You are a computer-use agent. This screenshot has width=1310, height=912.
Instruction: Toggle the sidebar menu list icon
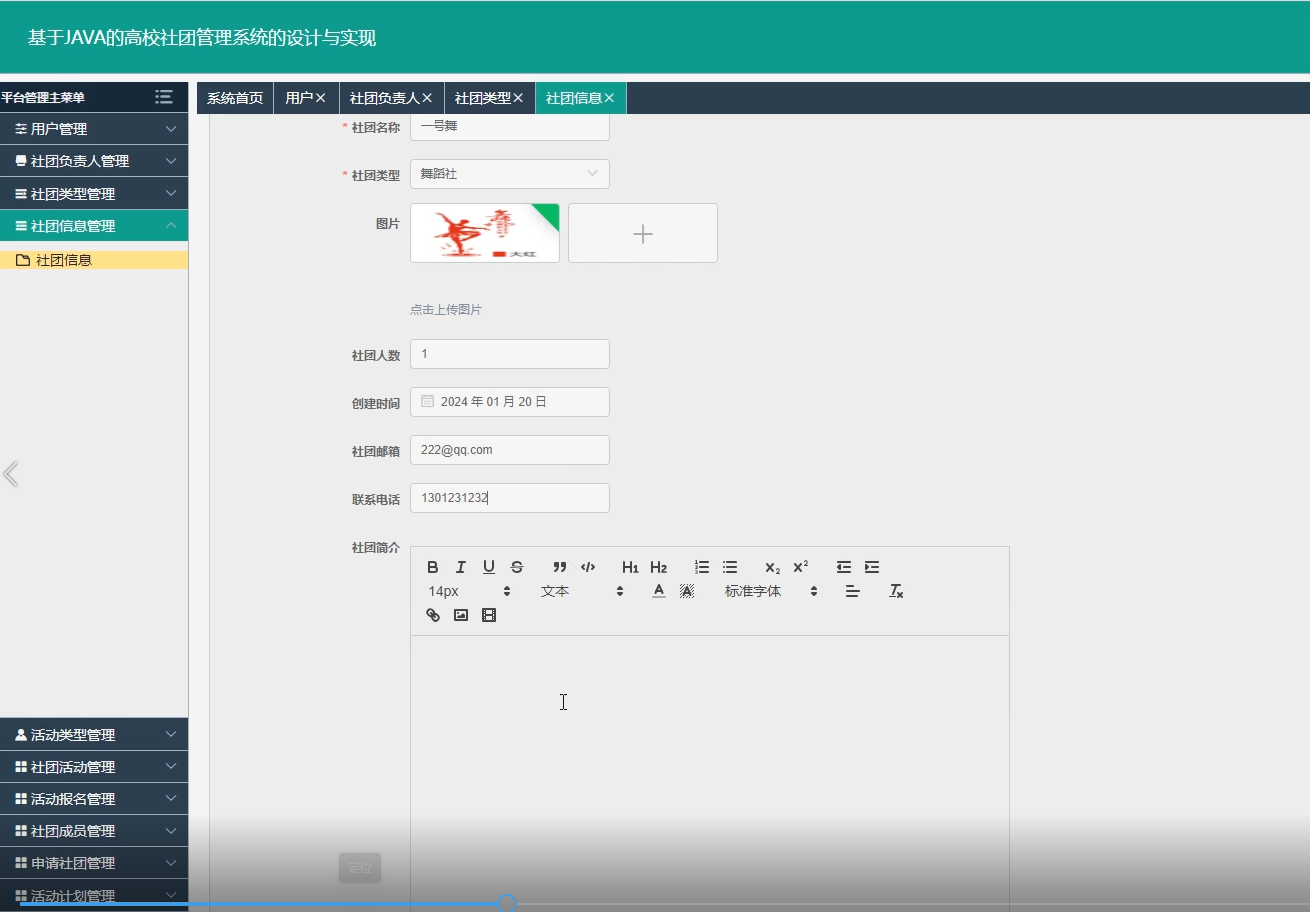164,97
